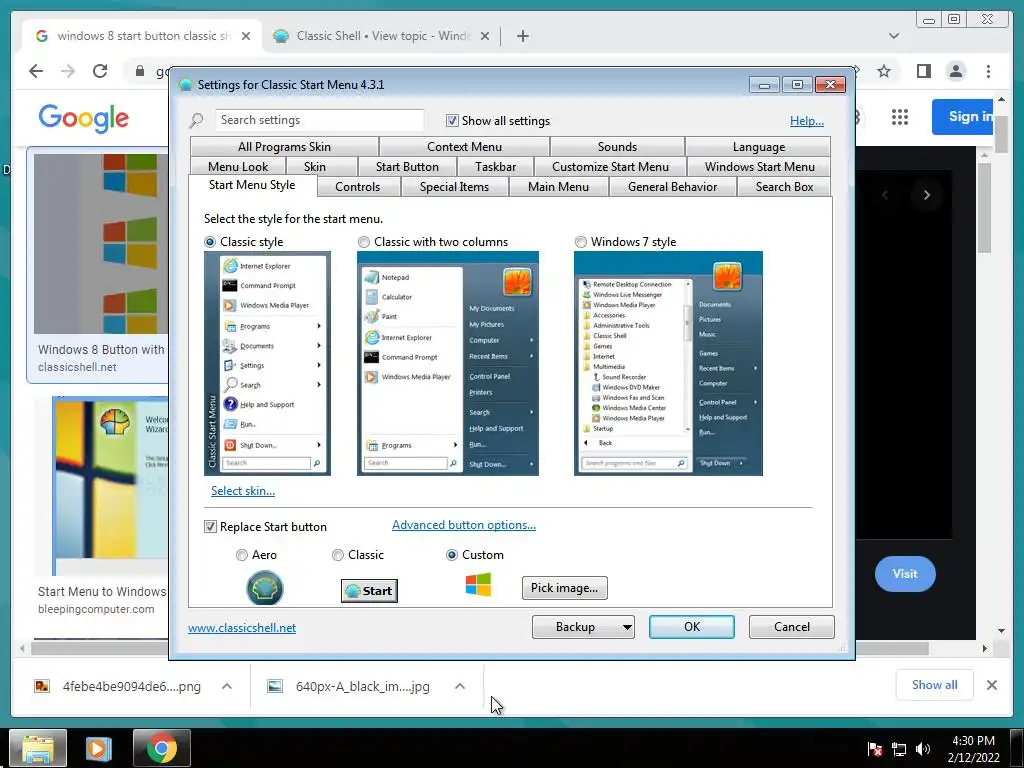Dismiss the downloads bar
Viewport: 1024px width, 768px height.
click(991, 685)
